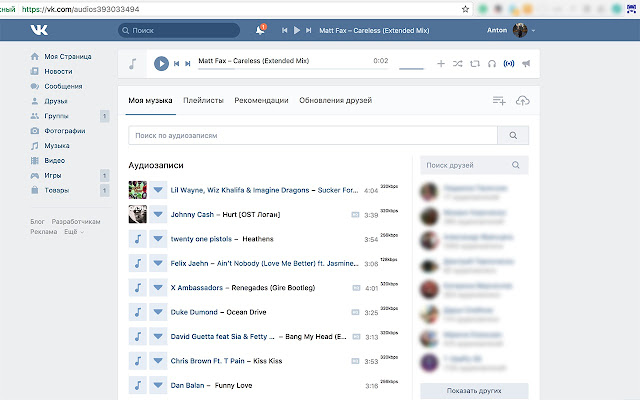640x400 pixels.
Task: Click the audio search magnifier button
Action: click(513, 135)
